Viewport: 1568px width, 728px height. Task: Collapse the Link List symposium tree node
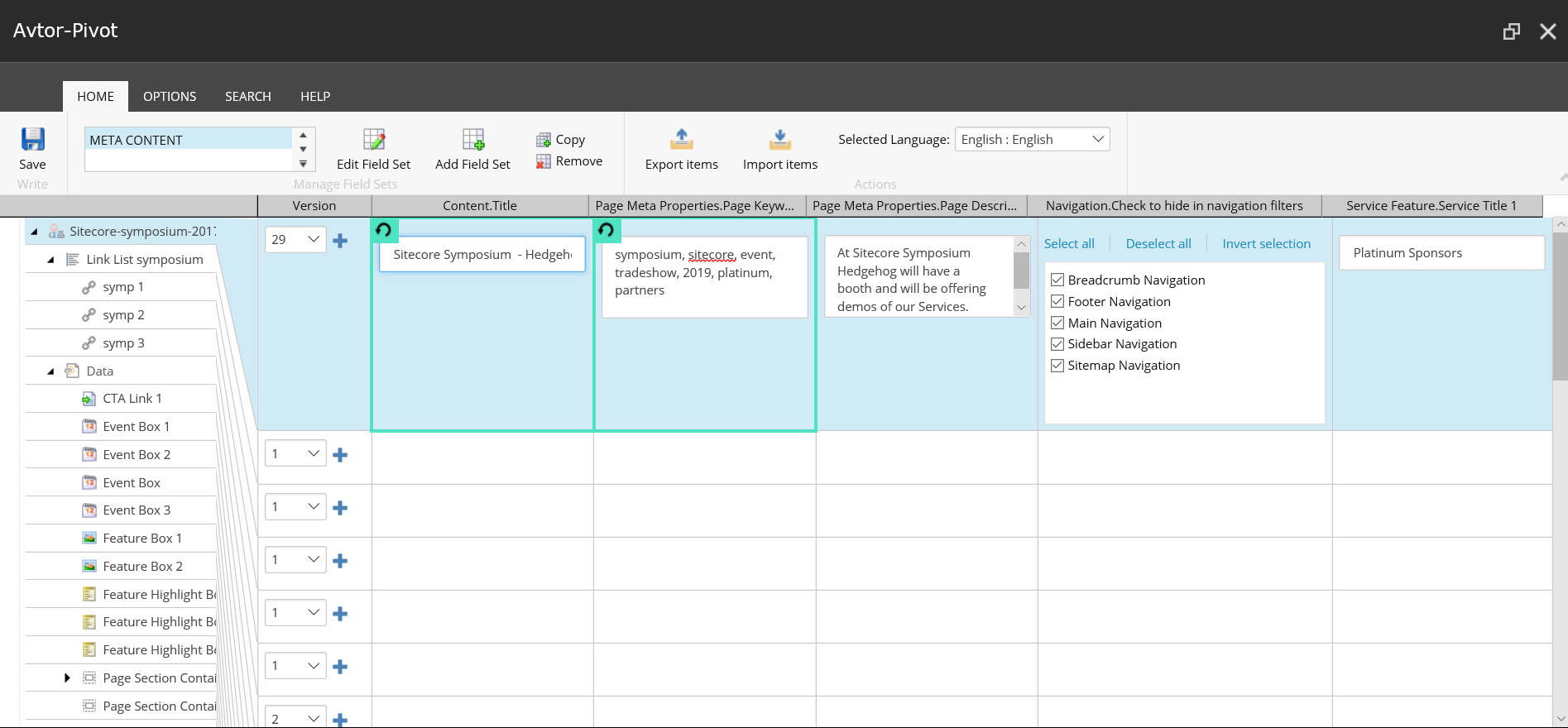click(x=50, y=260)
